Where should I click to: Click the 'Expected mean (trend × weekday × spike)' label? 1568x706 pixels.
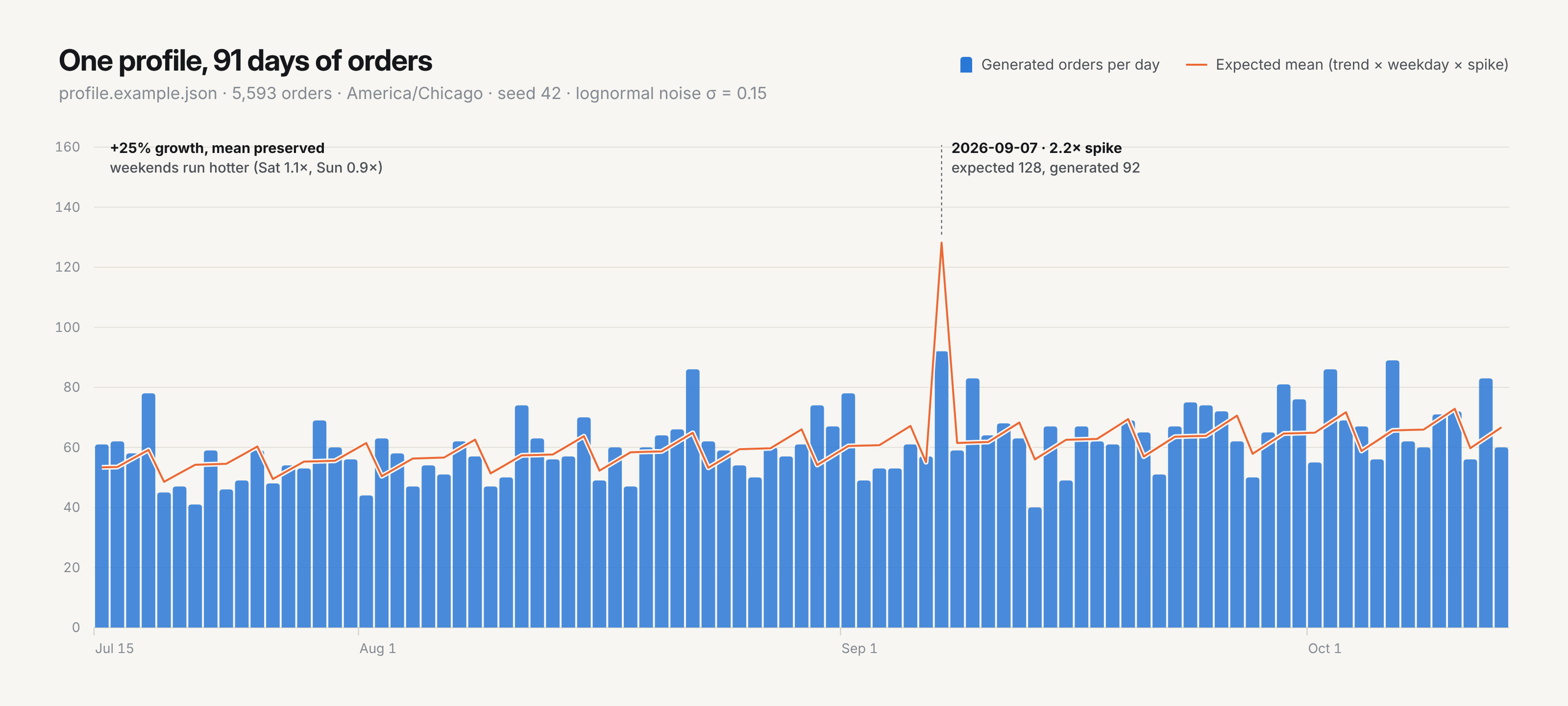click(x=1362, y=65)
